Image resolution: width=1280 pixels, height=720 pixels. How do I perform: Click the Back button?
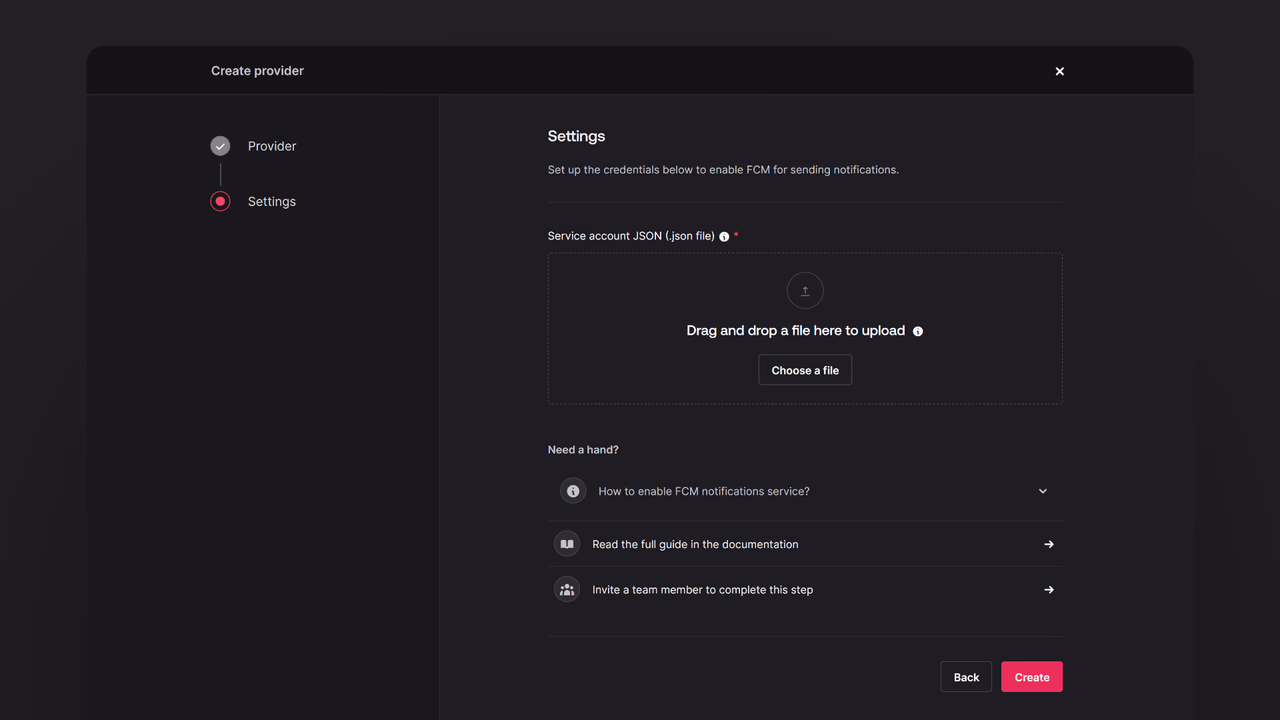pyautogui.click(x=966, y=677)
